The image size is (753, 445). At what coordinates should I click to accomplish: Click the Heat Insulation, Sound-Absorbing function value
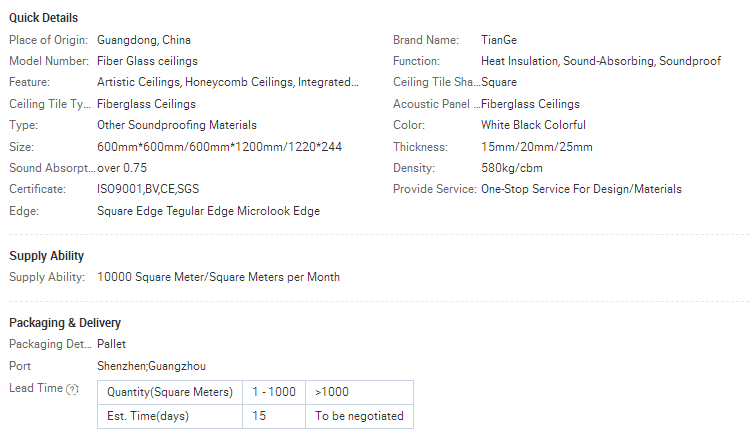point(600,62)
